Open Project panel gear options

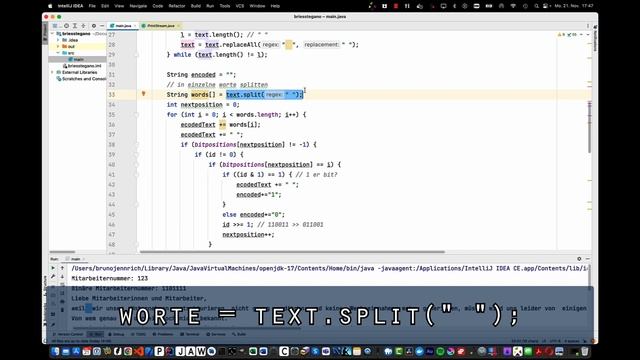[93, 26]
